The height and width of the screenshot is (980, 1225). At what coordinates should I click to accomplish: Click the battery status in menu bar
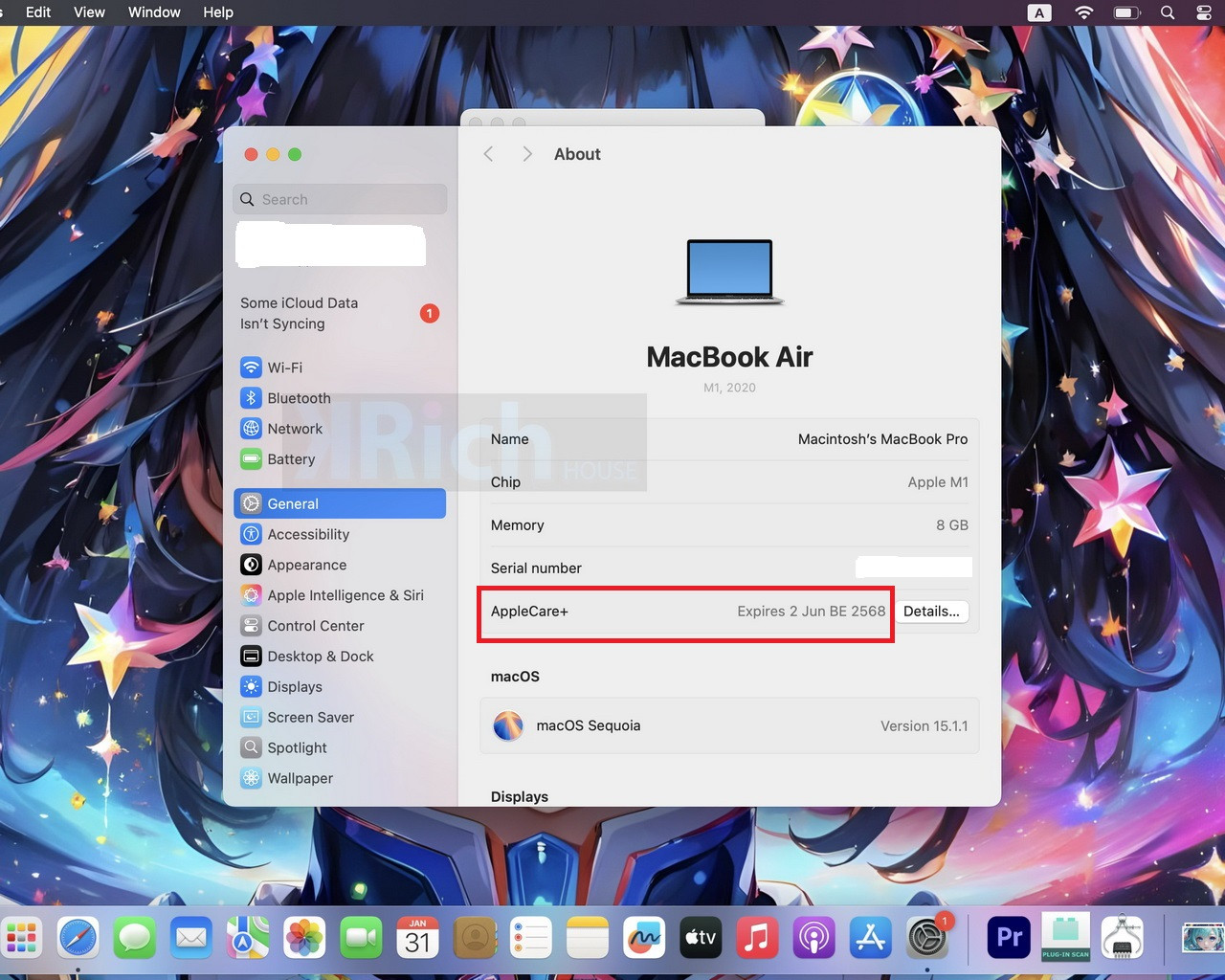tap(1127, 12)
